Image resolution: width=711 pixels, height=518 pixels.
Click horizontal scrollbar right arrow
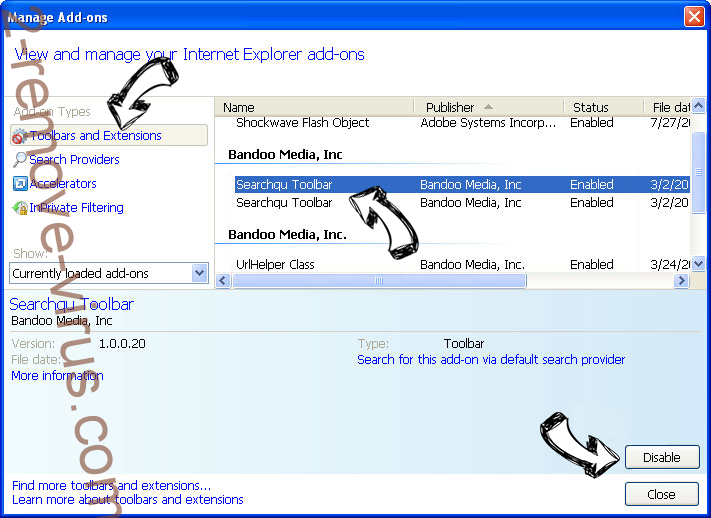(x=681, y=280)
